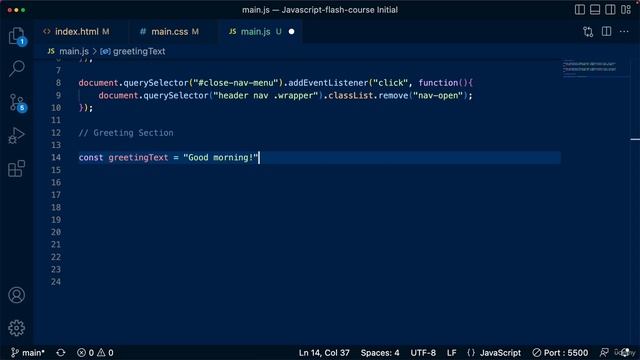Open Source Control view with 5 changes

pyautogui.click(x=18, y=102)
